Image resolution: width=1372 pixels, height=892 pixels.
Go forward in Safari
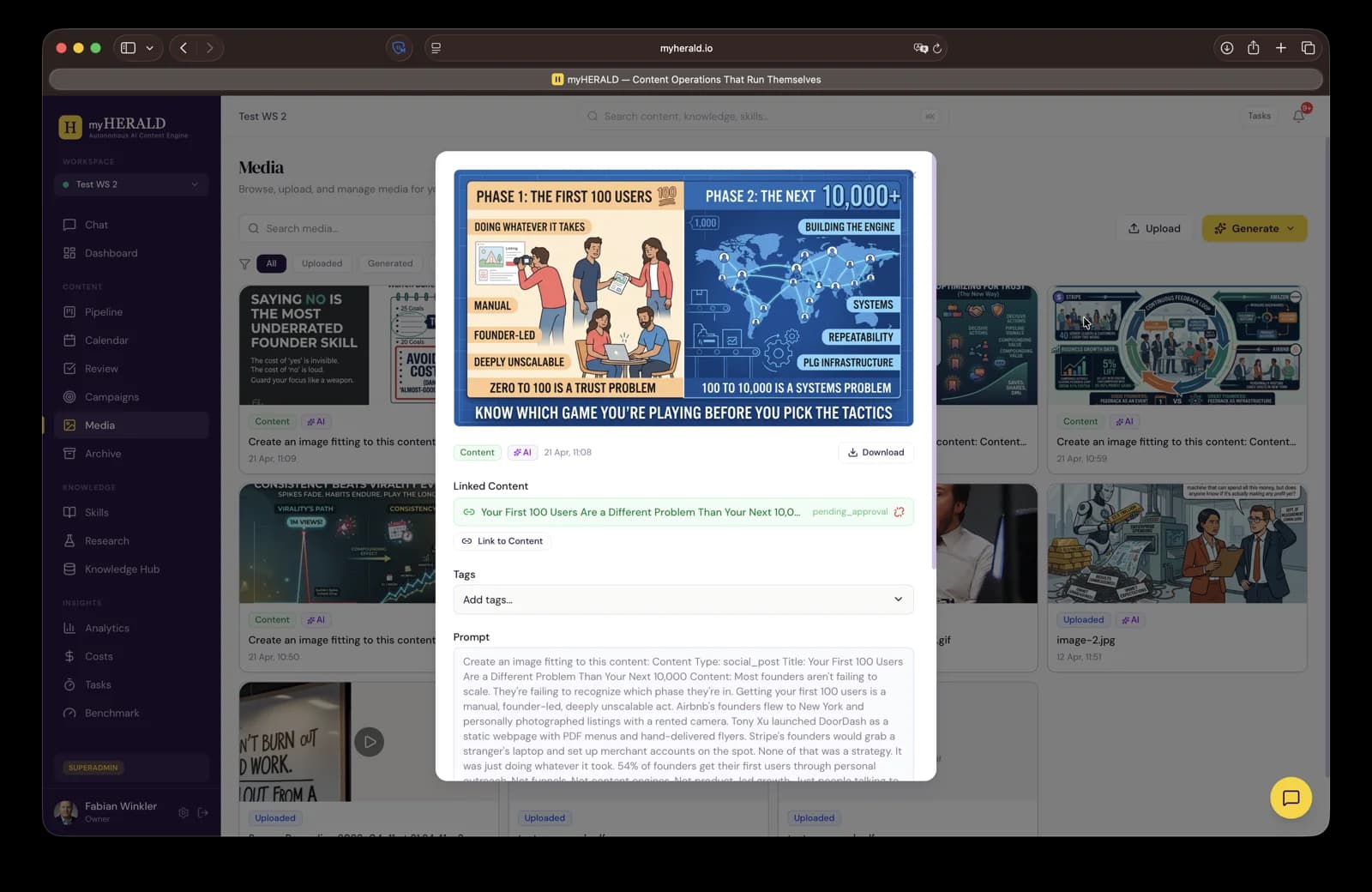[209, 48]
